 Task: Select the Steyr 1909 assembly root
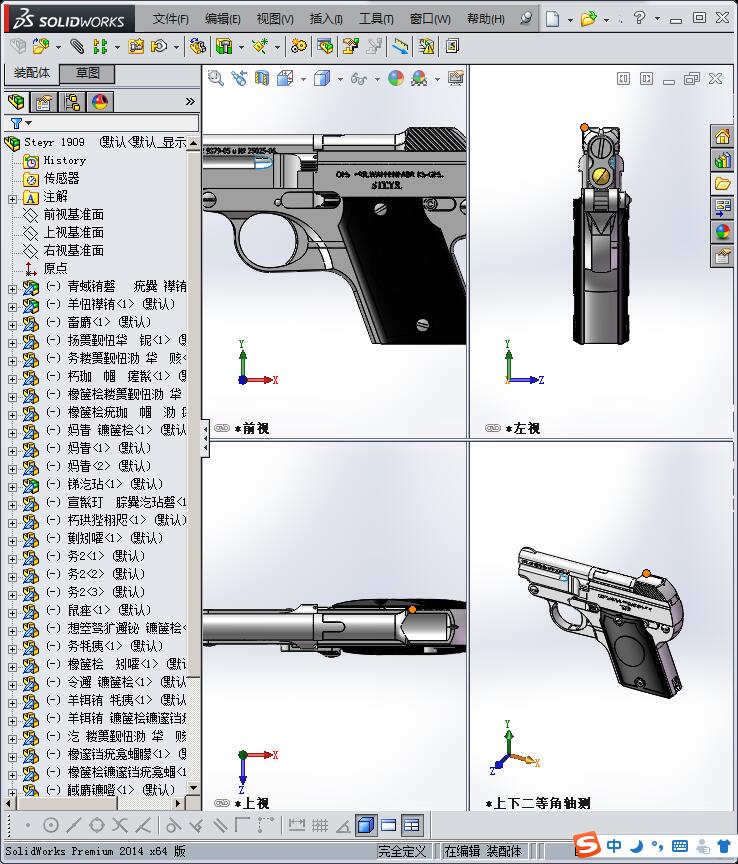pyautogui.click(x=54, y=142)
